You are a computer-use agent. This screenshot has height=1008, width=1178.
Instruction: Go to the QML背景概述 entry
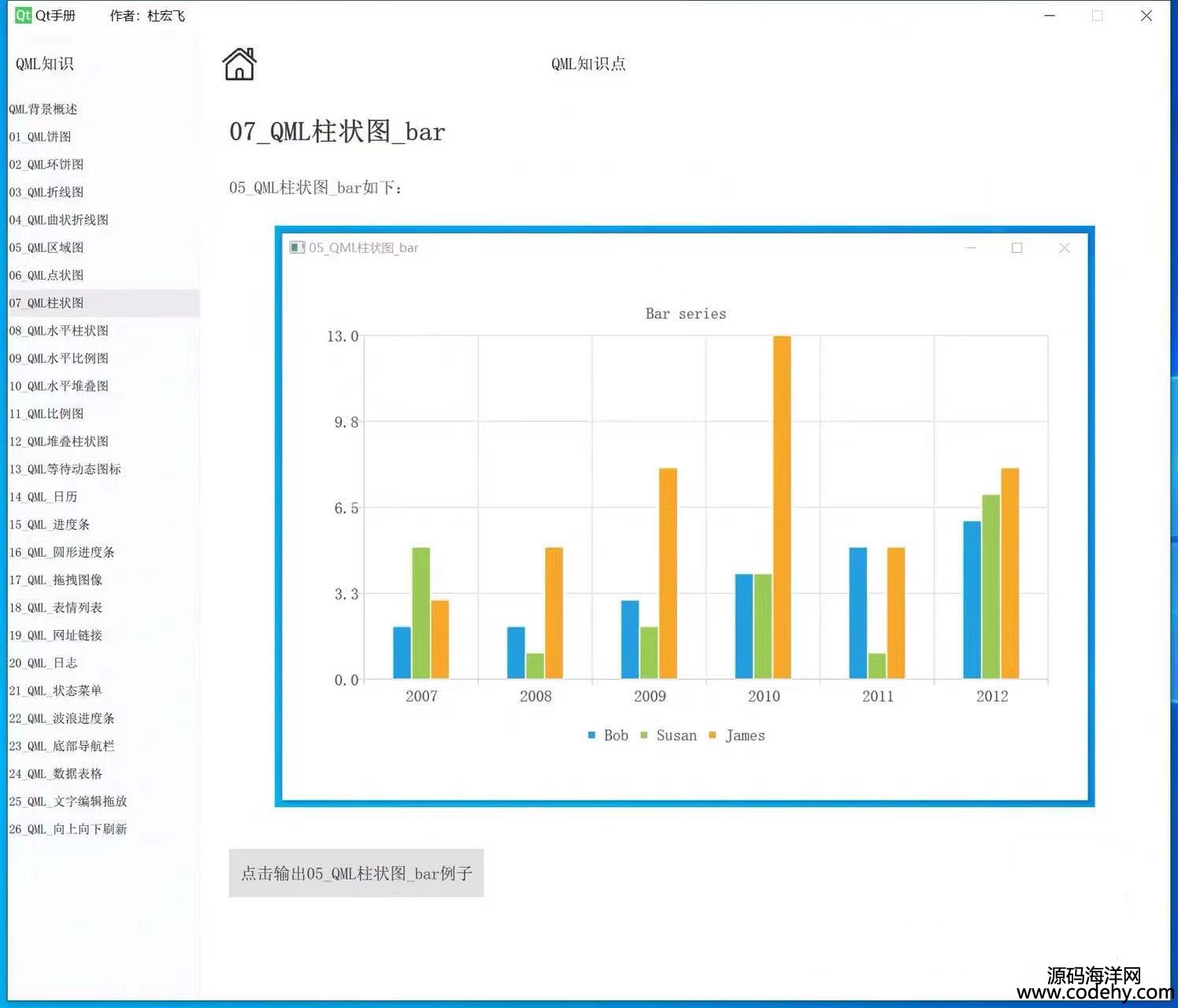click(x=43, y=109)
